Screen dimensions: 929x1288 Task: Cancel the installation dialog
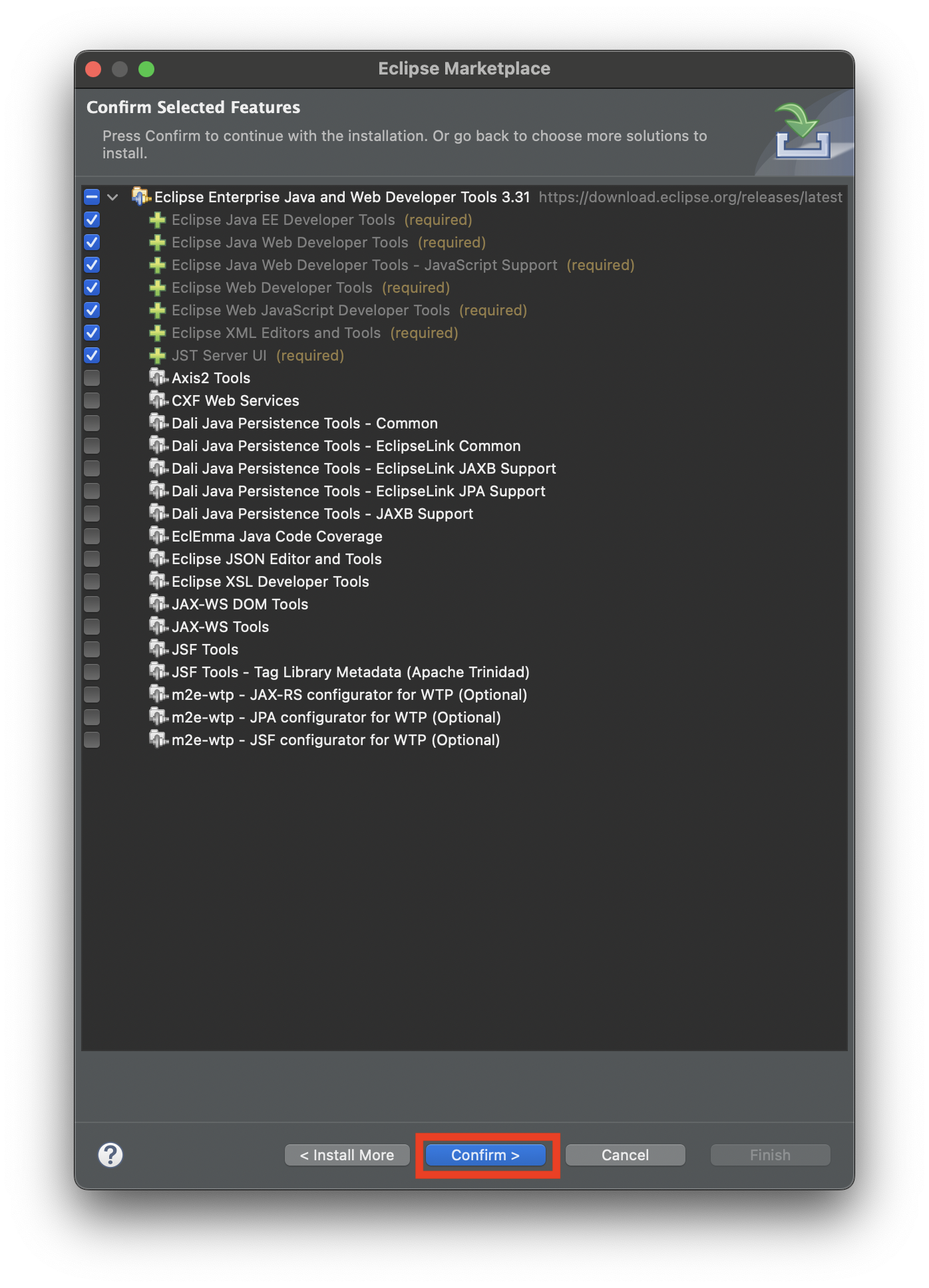point(625,1155)
